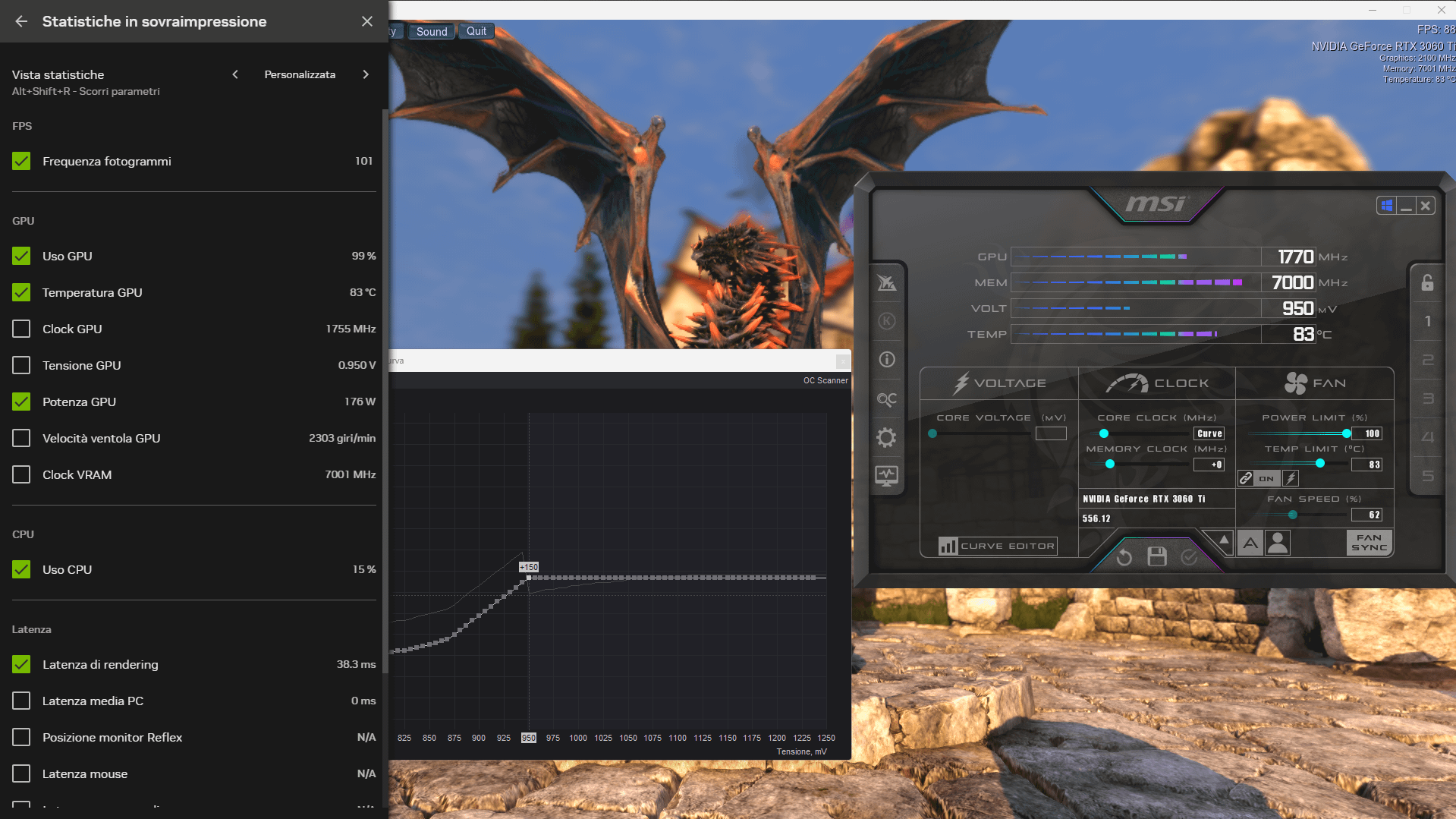Enable Latenza mouse statistic
The width and height of the screenshot is (1456, 819).
pos(21,773)
